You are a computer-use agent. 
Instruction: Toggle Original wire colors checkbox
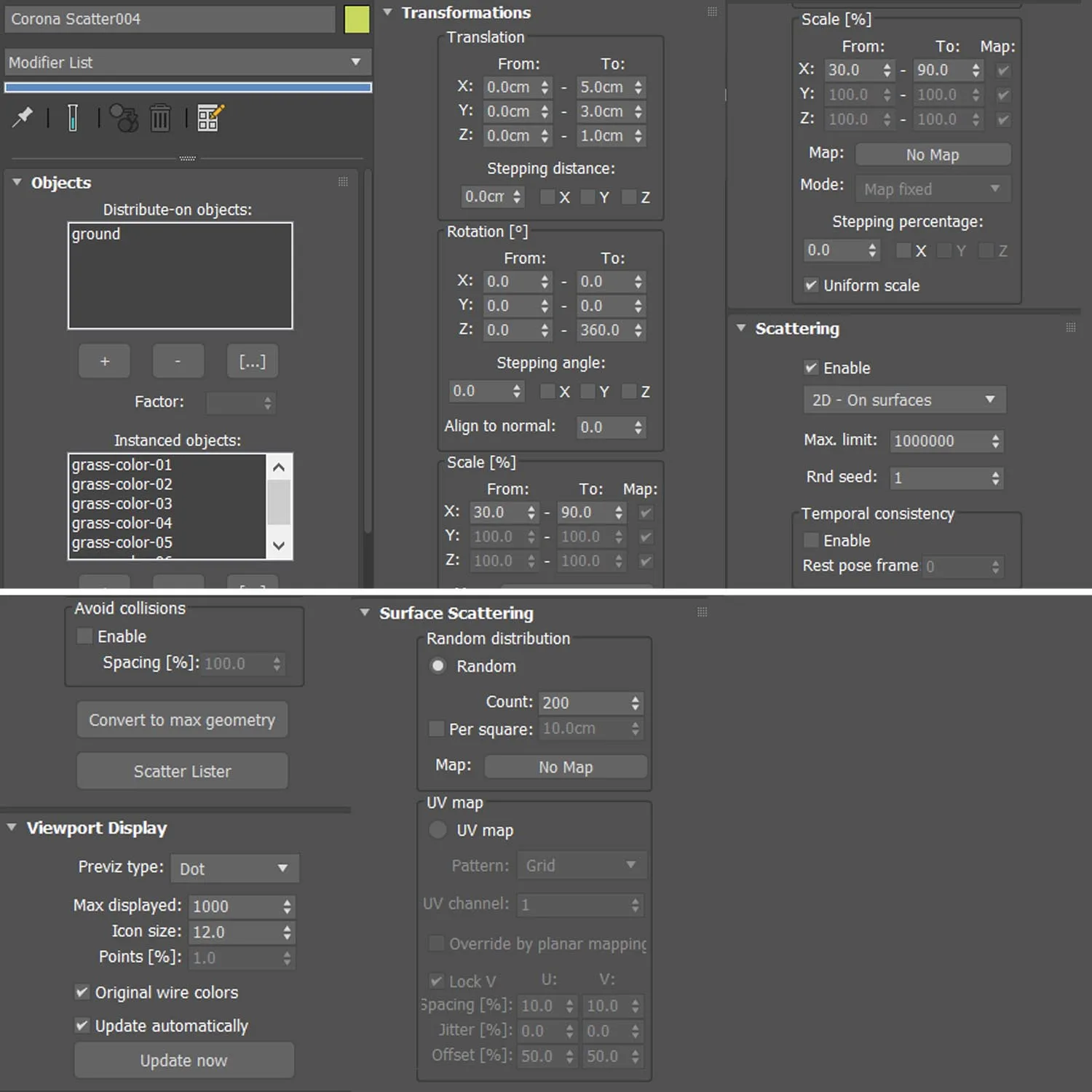coord(82,992)
